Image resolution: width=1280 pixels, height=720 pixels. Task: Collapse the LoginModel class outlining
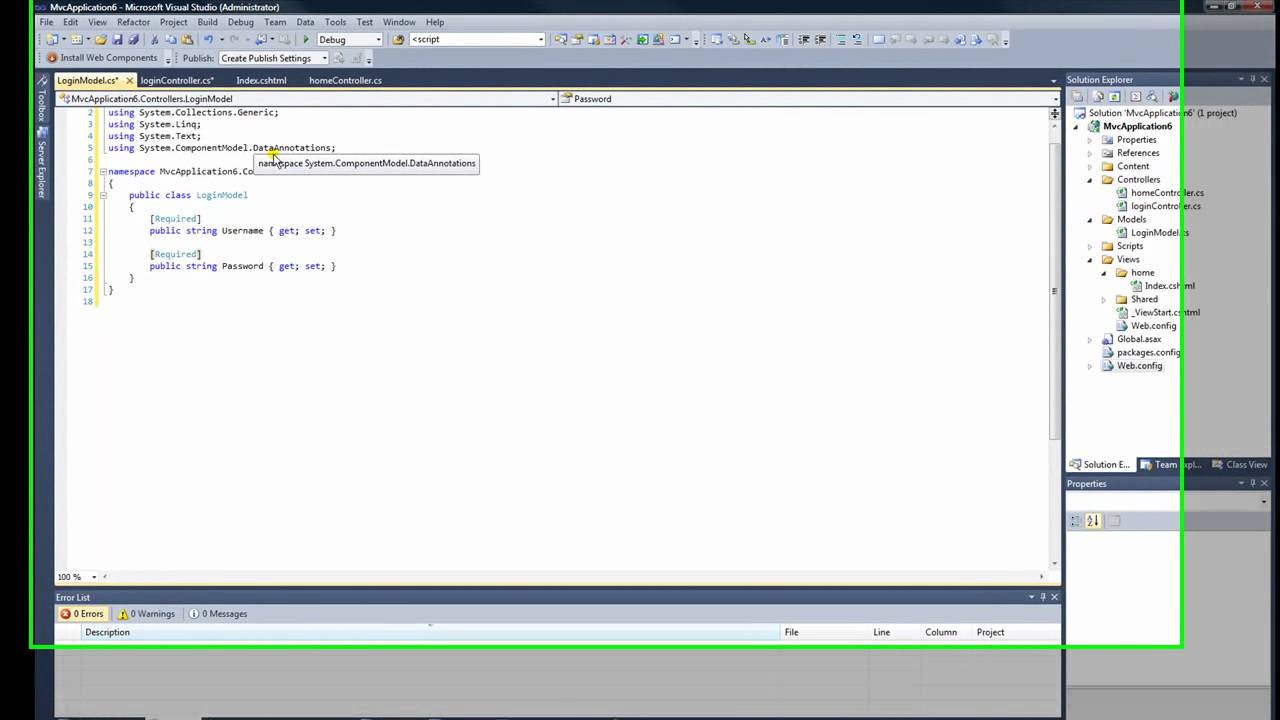pos(102,195)
